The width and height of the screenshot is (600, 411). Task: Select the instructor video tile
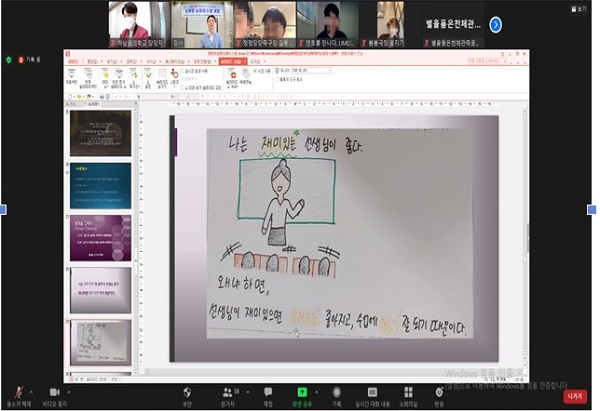202,24
